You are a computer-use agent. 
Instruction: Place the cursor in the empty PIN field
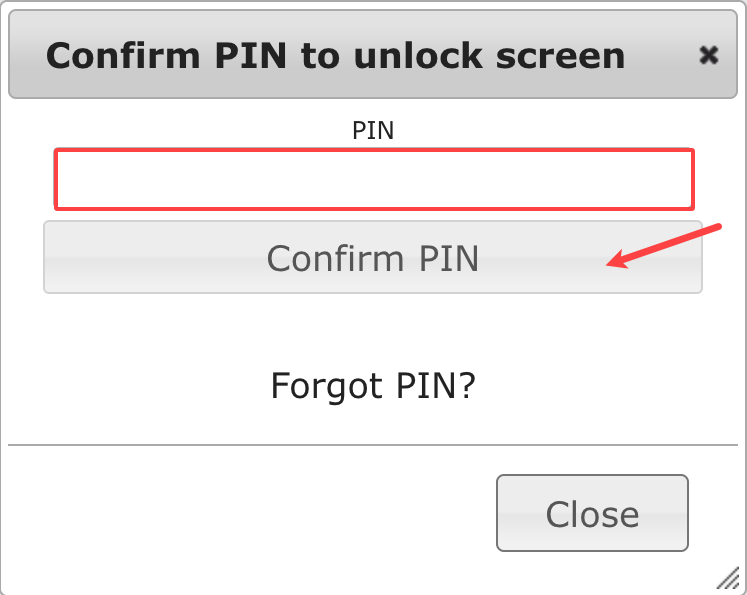click(x=374, y=179)
